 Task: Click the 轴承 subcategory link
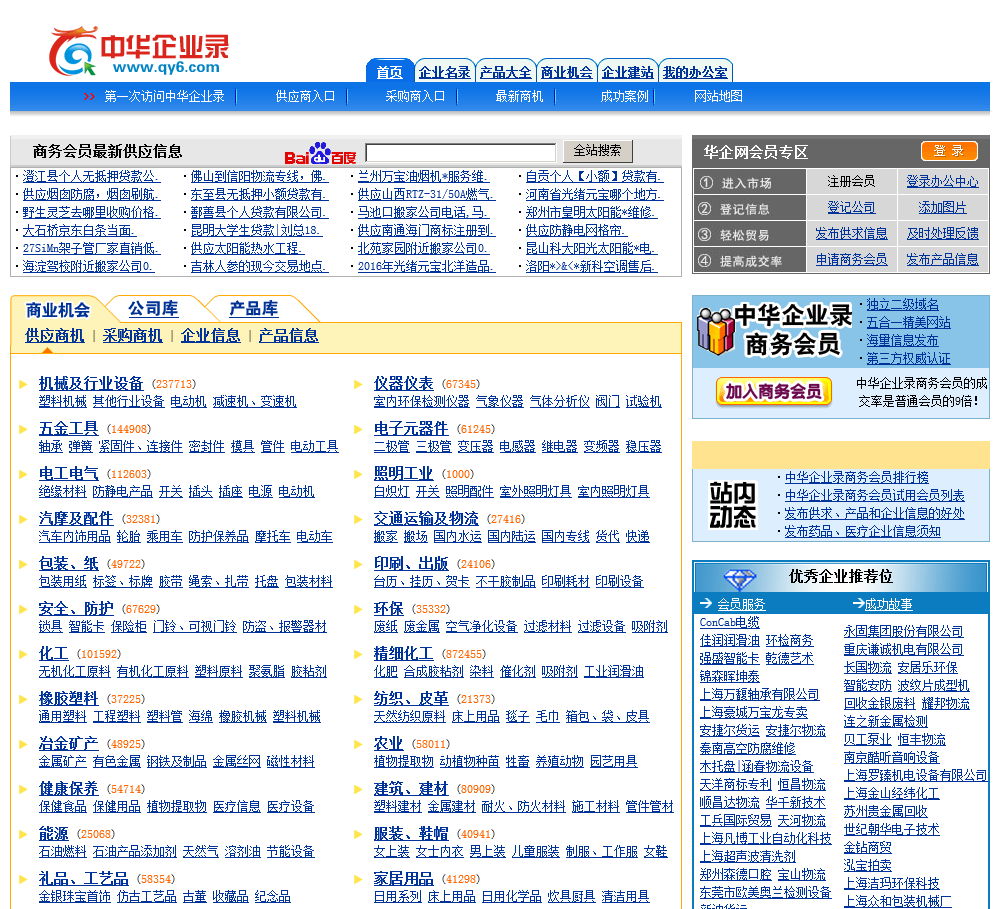50,447
